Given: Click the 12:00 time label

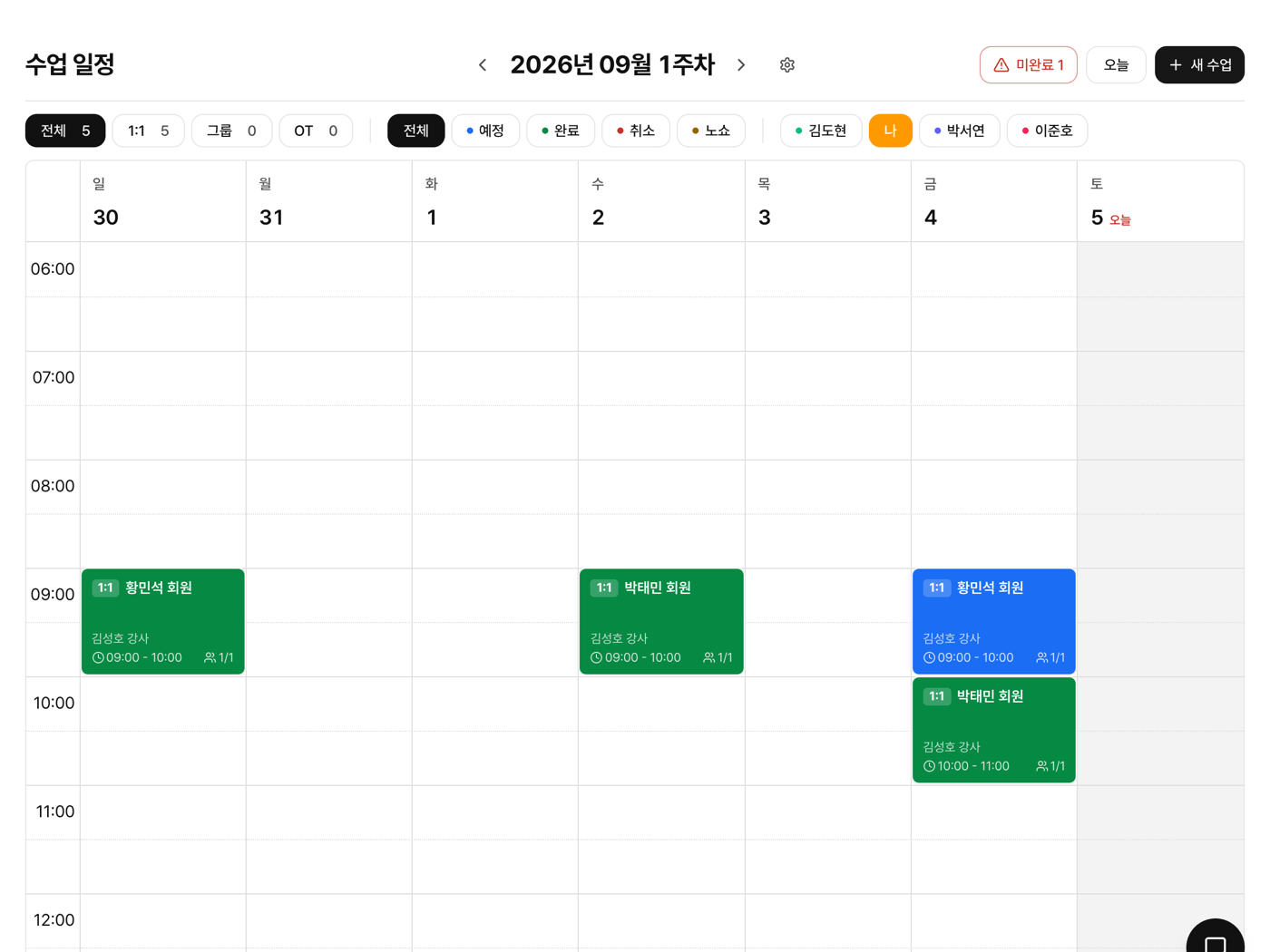Looking at the screenshot, I should 54,920.
